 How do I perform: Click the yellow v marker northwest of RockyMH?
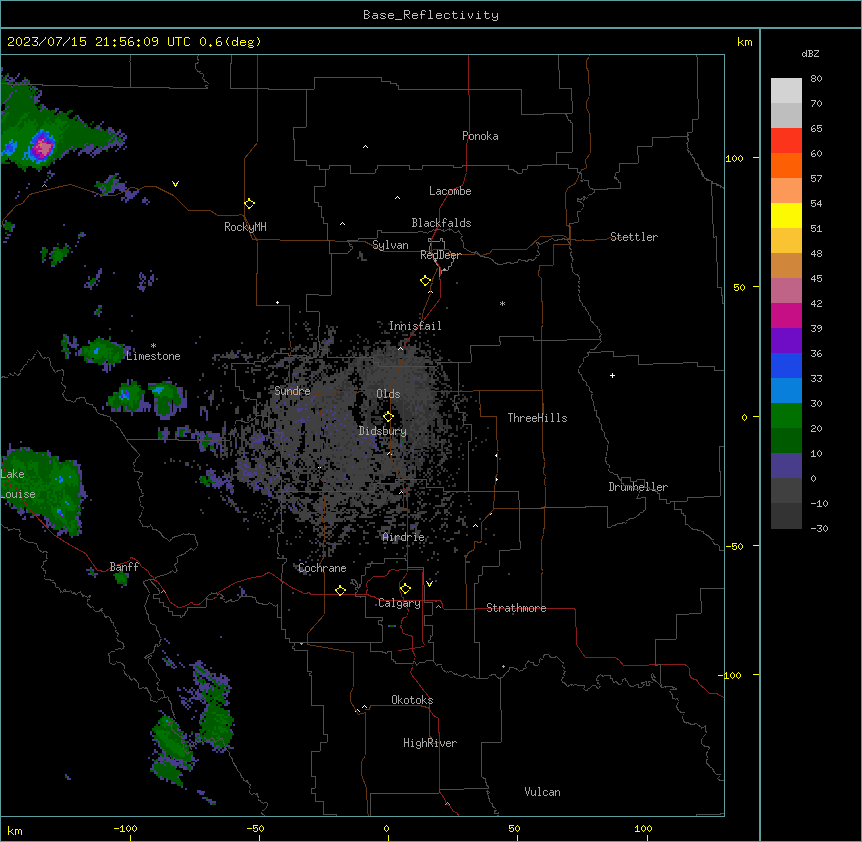[175, 184]
